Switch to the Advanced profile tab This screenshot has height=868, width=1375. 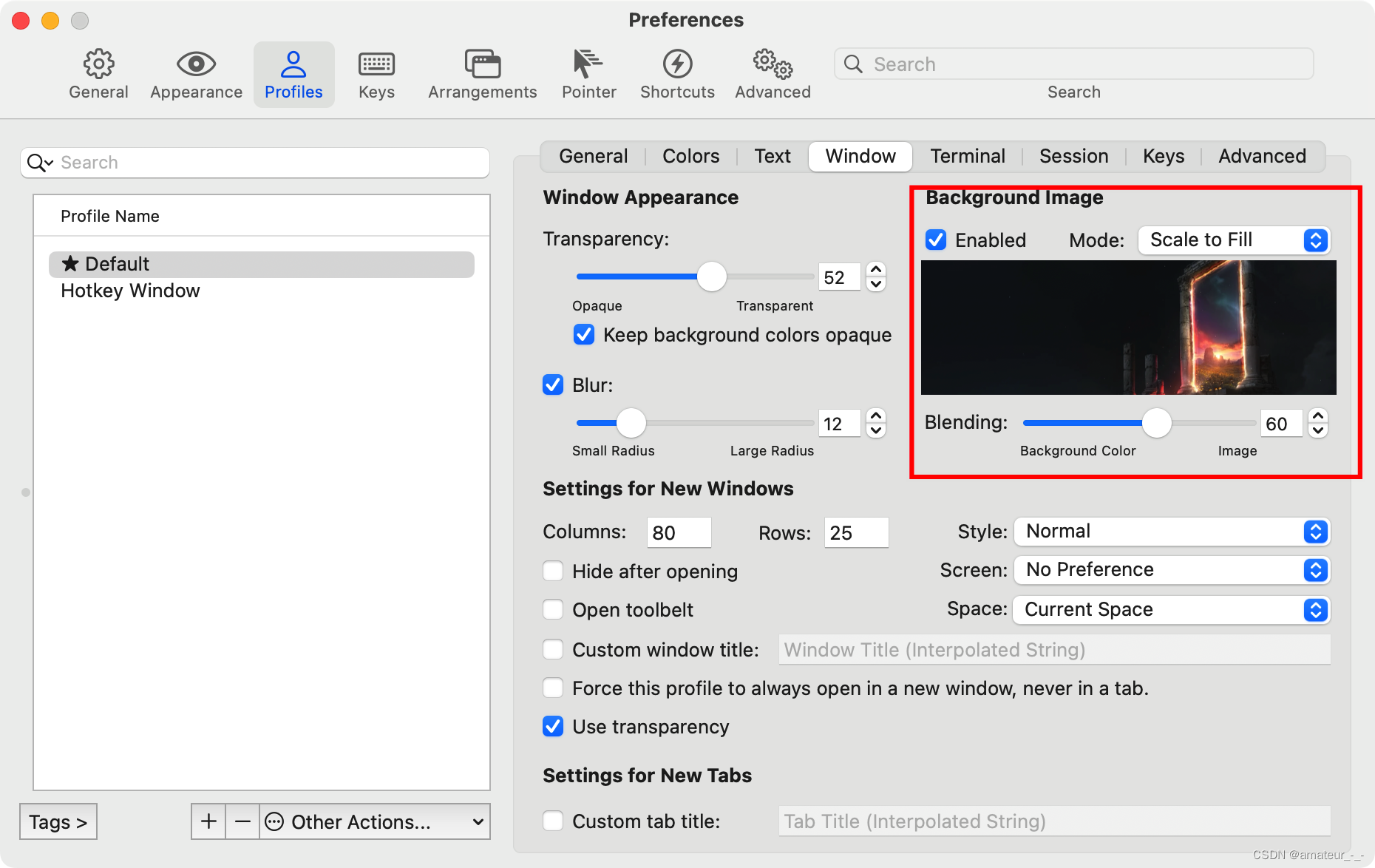click(1262, 156)
